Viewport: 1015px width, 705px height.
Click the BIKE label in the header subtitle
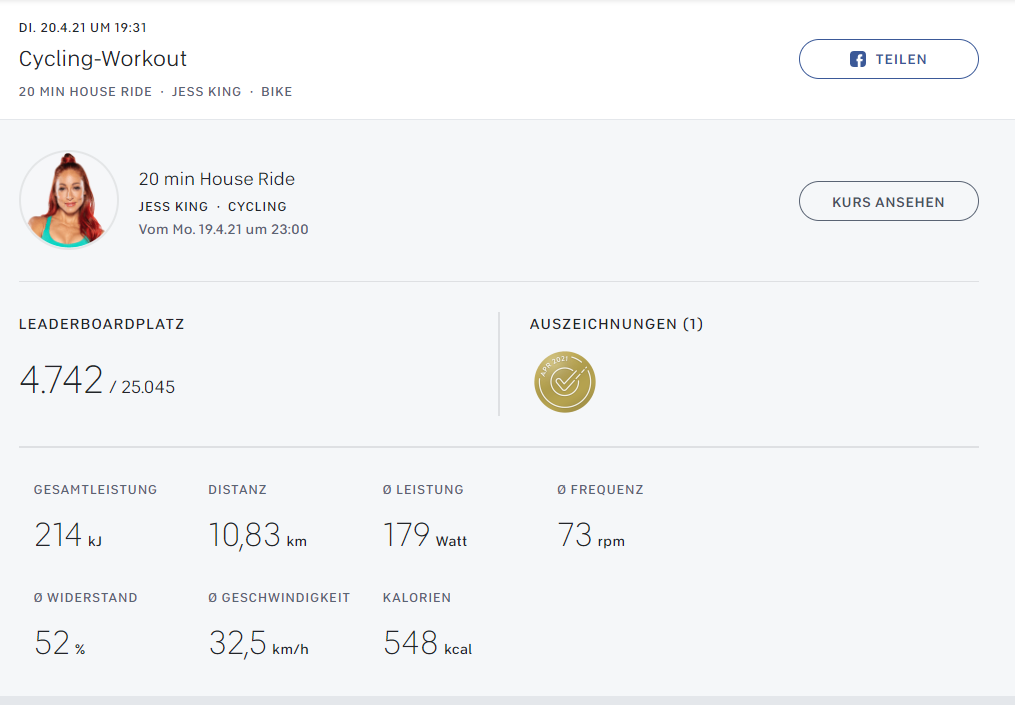pyautogui.click(x=277, y=91)
